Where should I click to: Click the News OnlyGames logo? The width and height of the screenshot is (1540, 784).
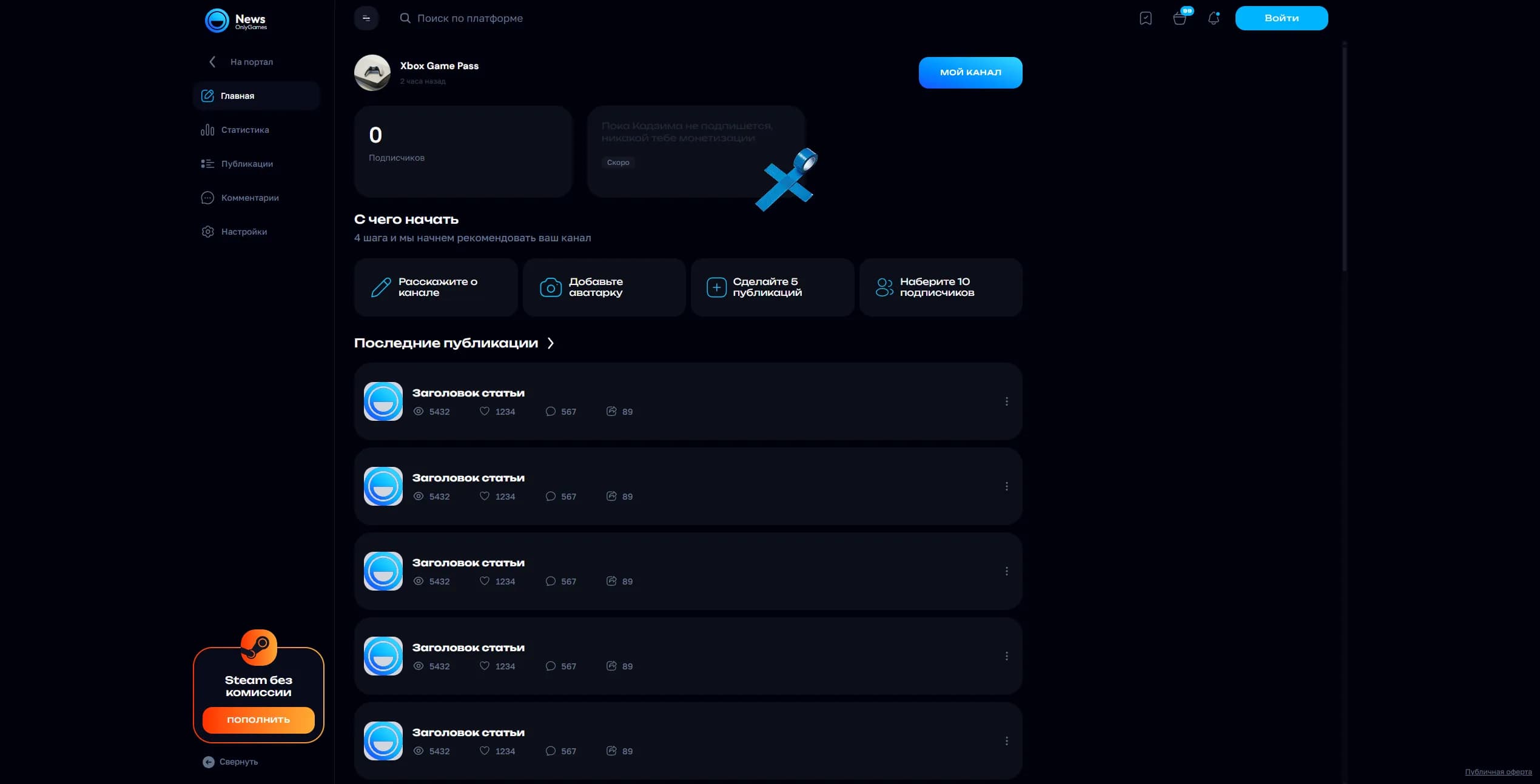(236, 20)
